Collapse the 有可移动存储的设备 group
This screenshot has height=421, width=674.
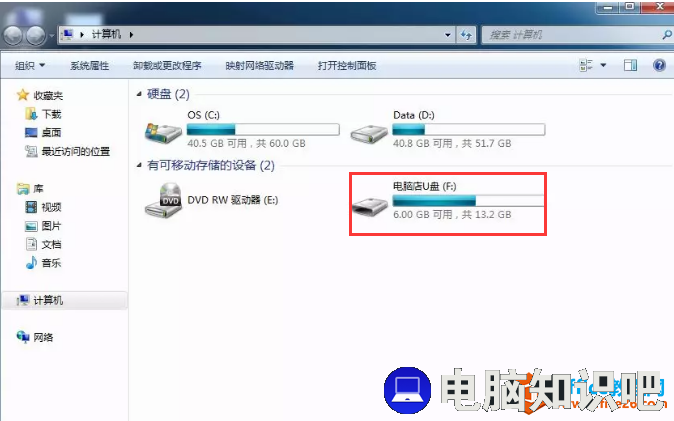point(139,165)
